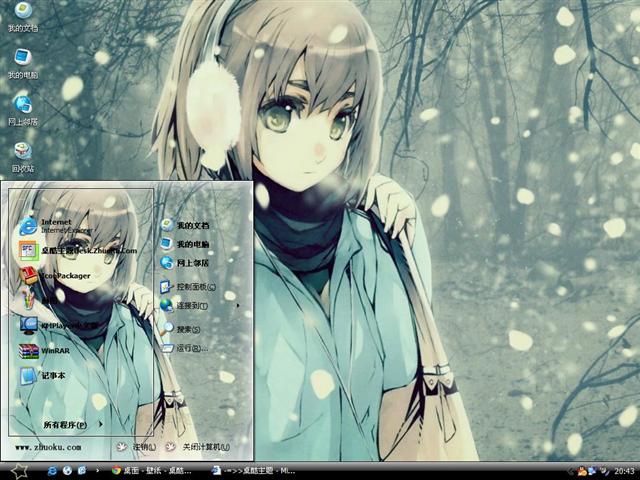Click the star-shaped Start button
640x480 pixels.
18,471
